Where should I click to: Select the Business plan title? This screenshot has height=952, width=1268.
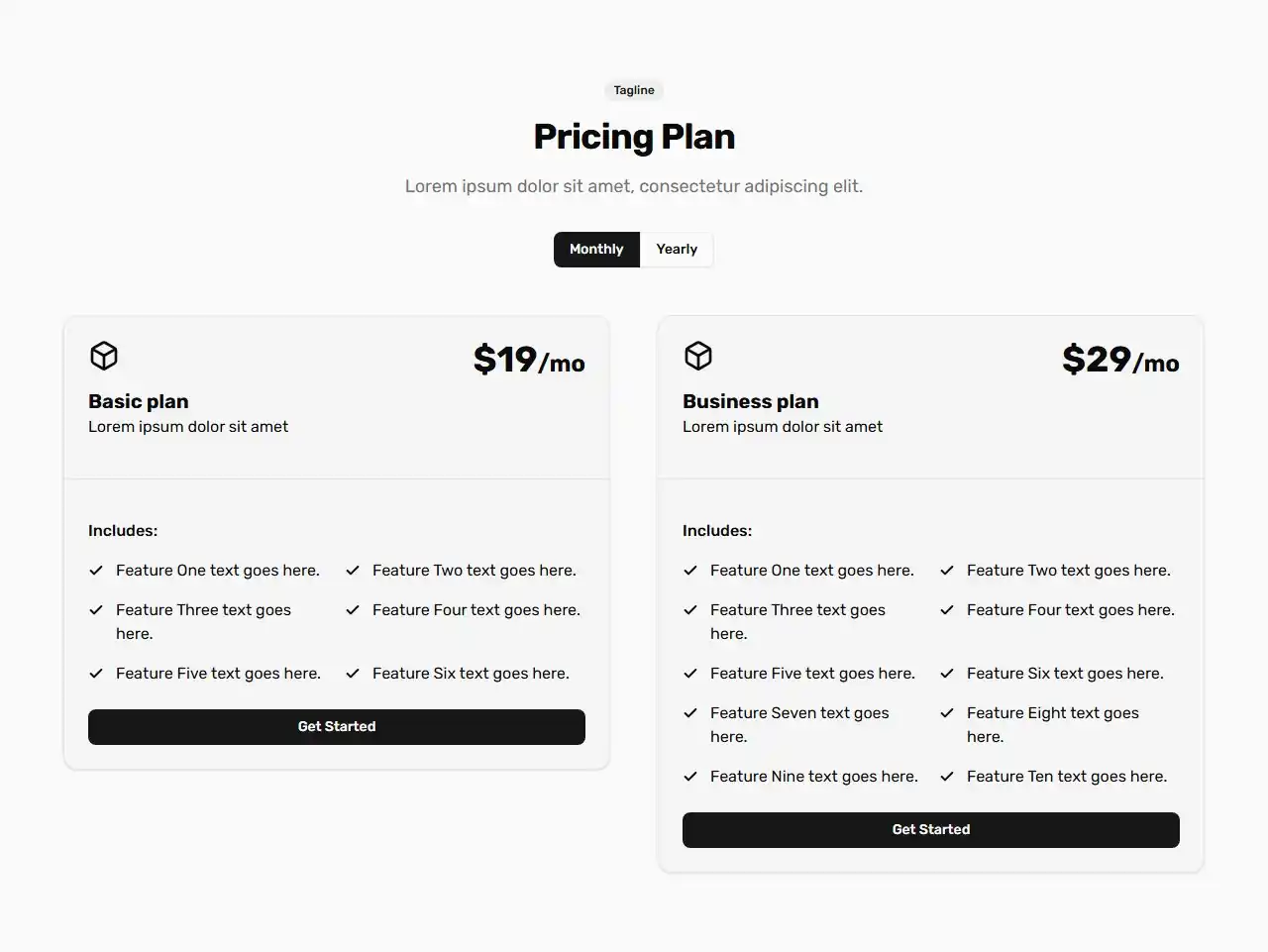click(x=750, y=401)
